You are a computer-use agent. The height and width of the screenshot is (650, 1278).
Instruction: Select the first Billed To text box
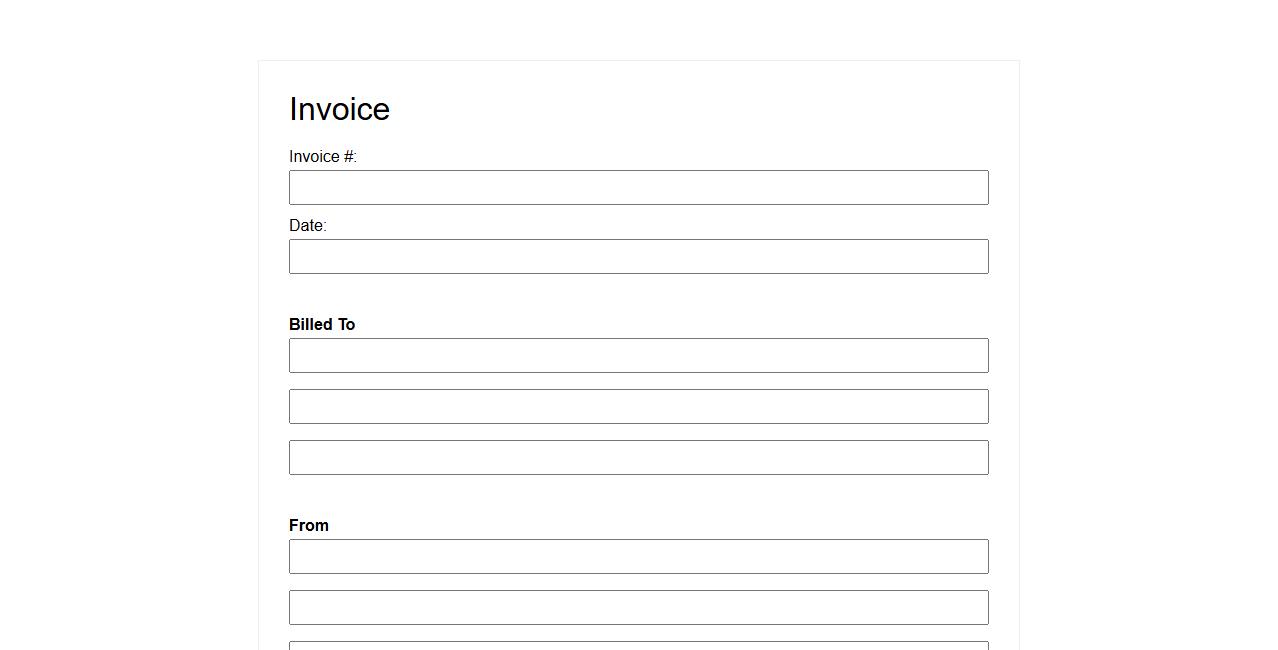[x=638, y=356]
